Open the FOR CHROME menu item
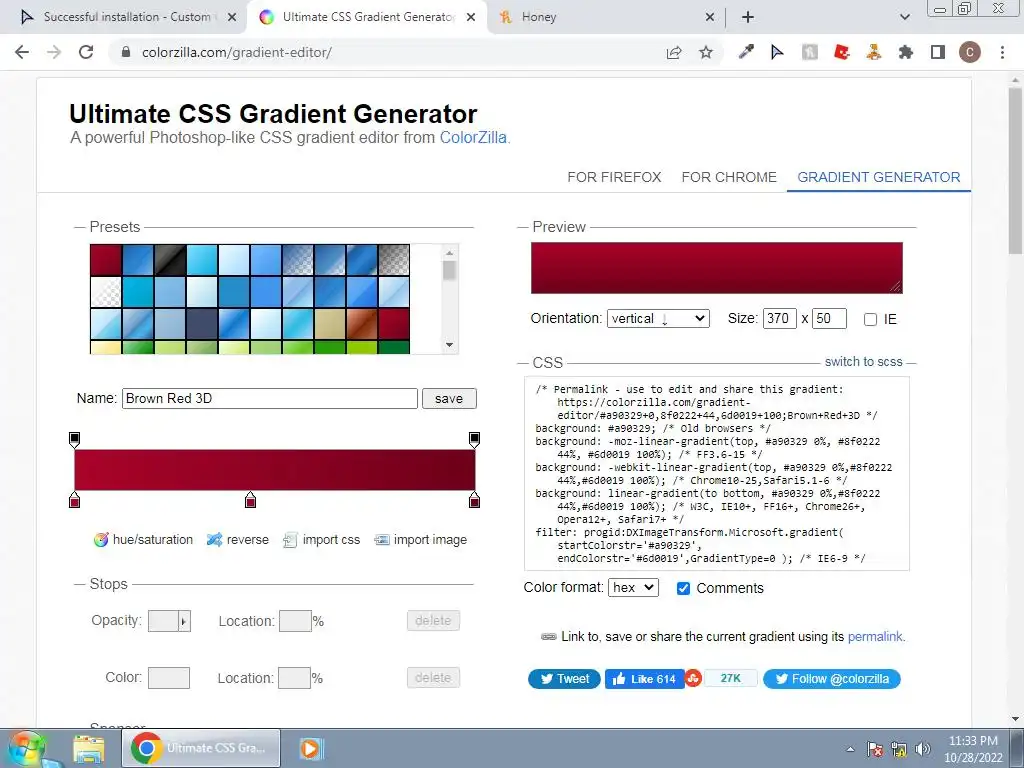 [729, 177]
